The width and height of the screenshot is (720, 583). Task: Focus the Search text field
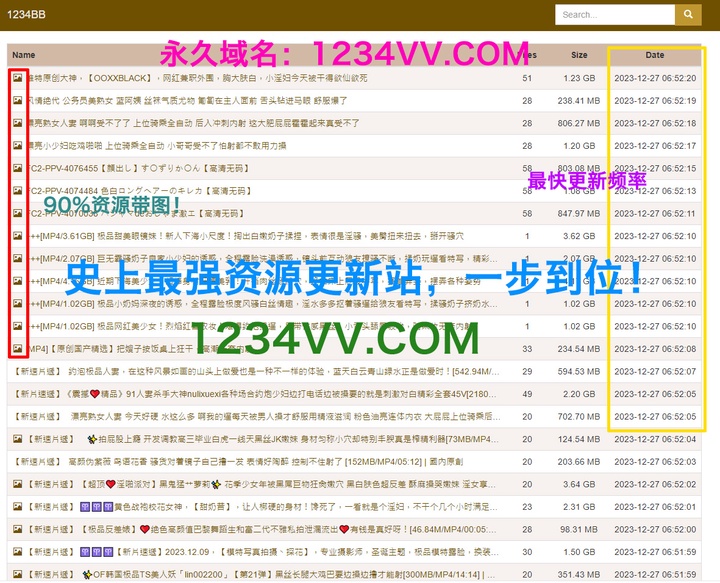point(614,15)
